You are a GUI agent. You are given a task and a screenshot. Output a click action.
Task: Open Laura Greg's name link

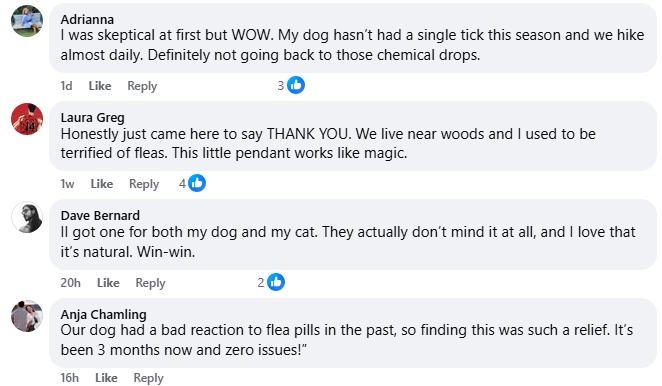[x=92, y=117]
